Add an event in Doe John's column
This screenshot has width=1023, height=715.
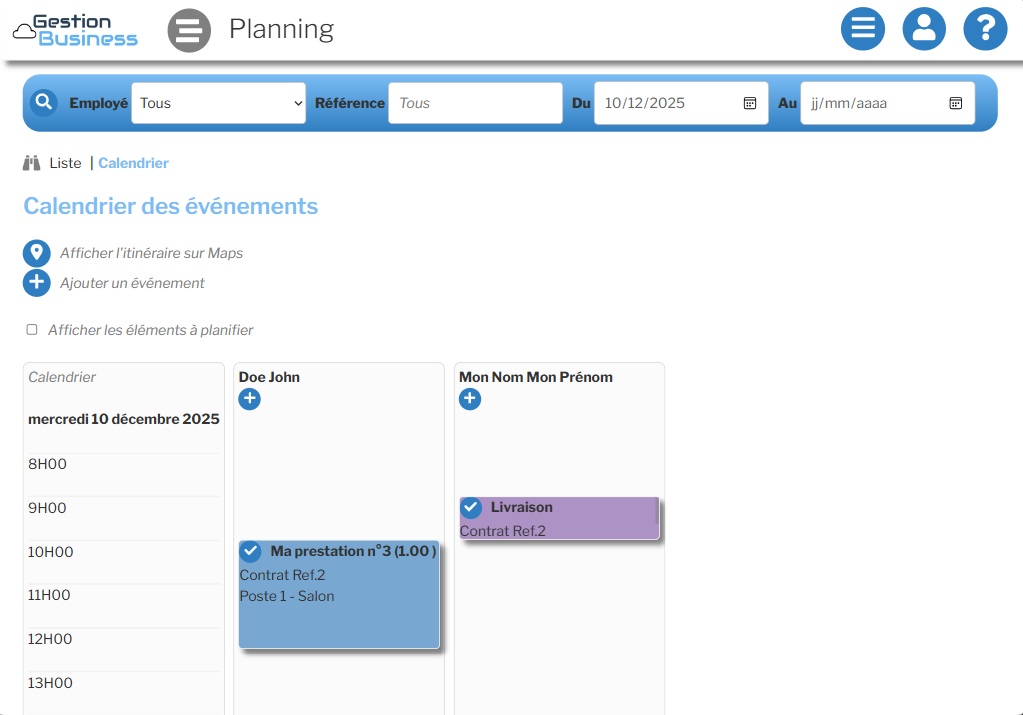point(249,399)
